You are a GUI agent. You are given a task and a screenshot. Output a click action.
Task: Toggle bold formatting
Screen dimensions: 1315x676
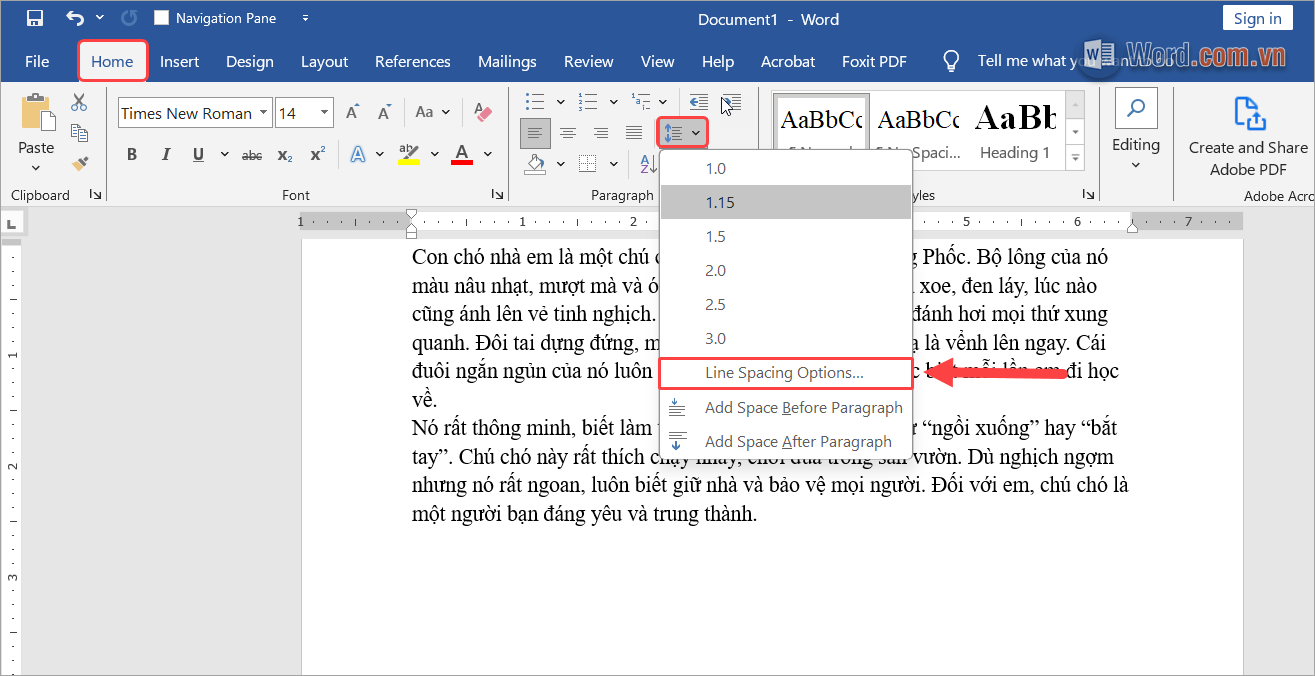[131, 154]
